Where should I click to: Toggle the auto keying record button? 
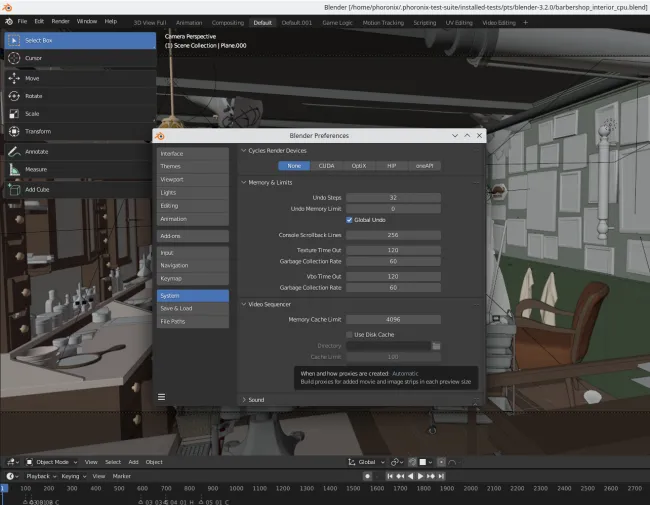coord(367,476)
